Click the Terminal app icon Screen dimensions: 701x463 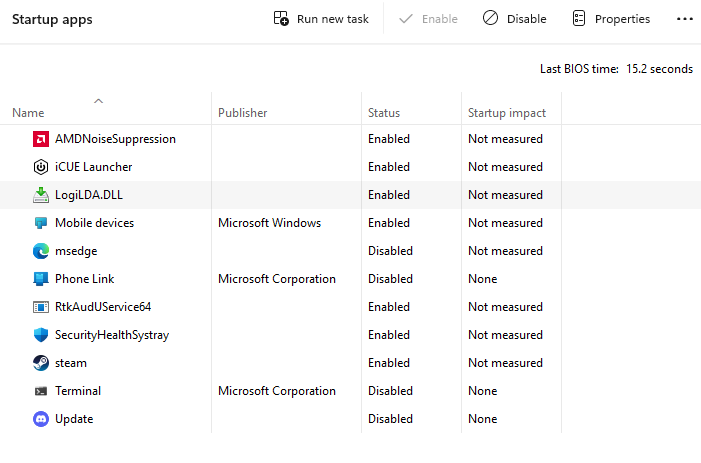[x=41, y=391]
